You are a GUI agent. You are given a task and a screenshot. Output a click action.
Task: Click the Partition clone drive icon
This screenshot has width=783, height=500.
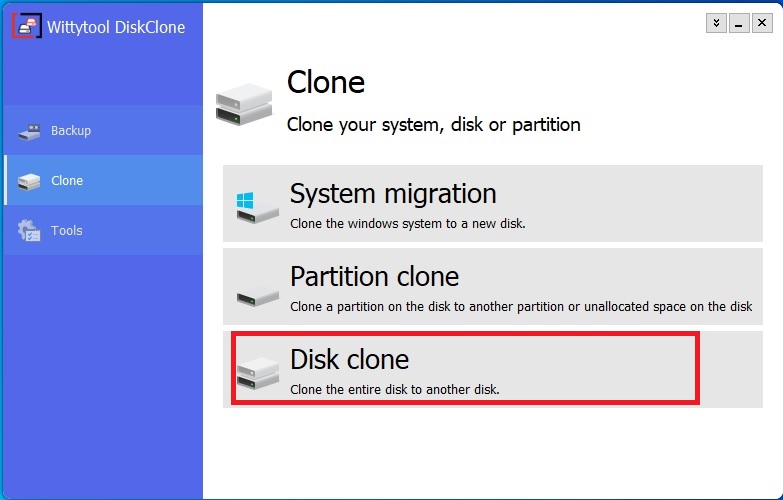(x=258, y=296)
